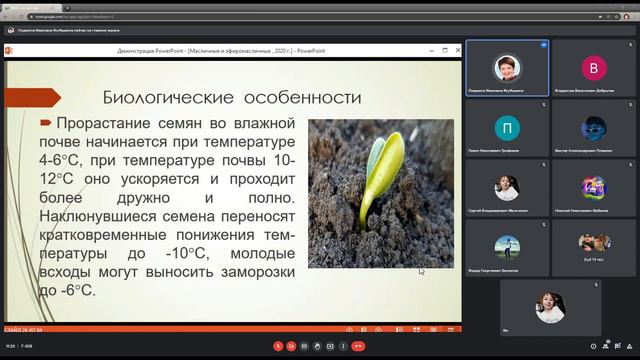Open the chat panel with everyone
Viewport: 640px width, 360px height.
pyautogui.click(x=618, y=346)
